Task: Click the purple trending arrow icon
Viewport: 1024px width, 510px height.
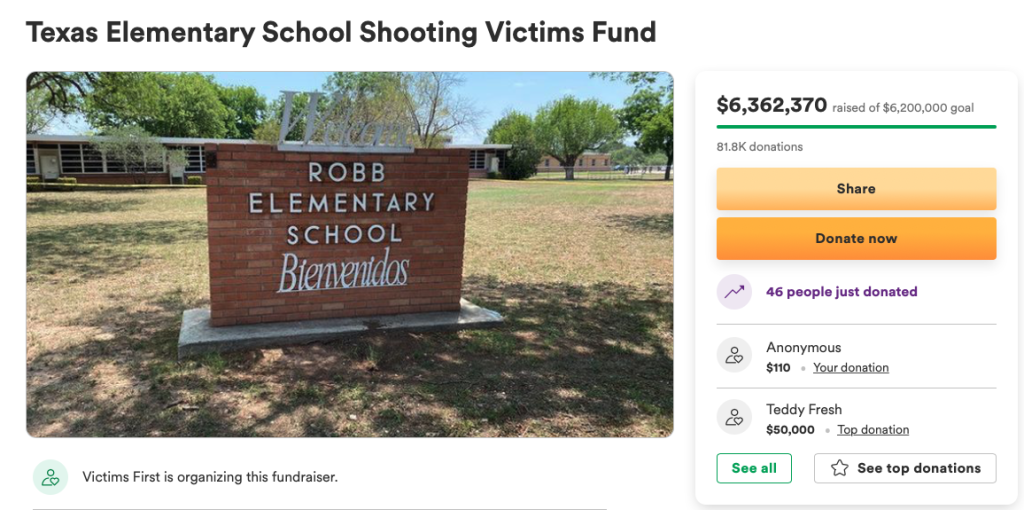Action: [x=734, y=291]
